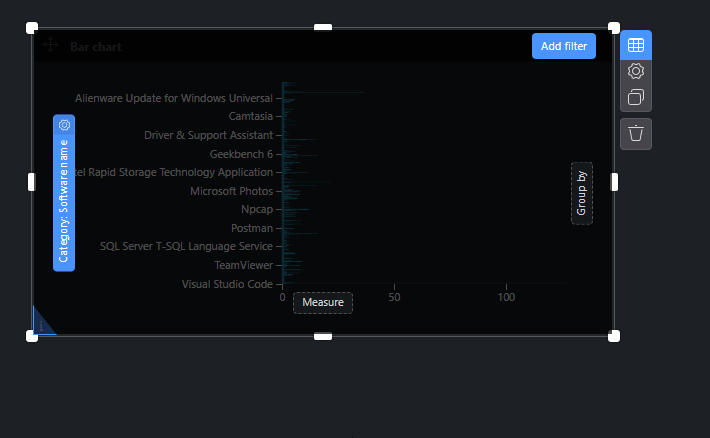710x438 pixels.
Task: Click the Microsoft Photos axis label
Action: click(231, 191)
